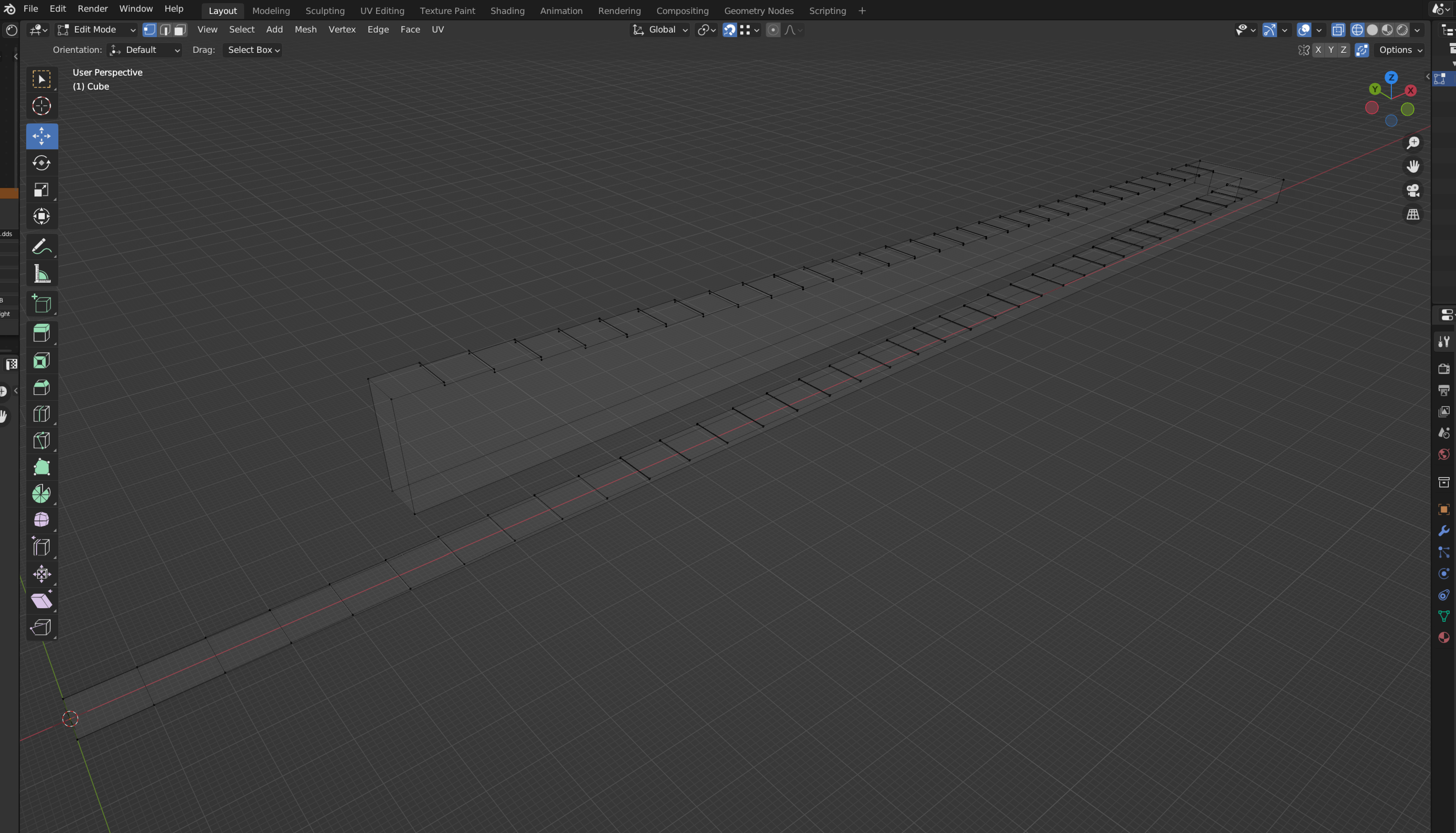The image size is (1456, 833).
Task: Open the Render properties tab
Action: [x=1443, y=369]
